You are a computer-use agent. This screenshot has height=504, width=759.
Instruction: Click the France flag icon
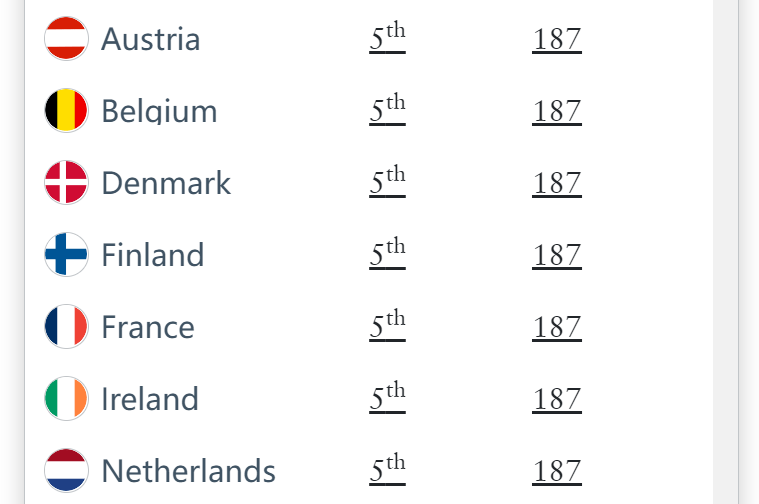pos(67,327)
